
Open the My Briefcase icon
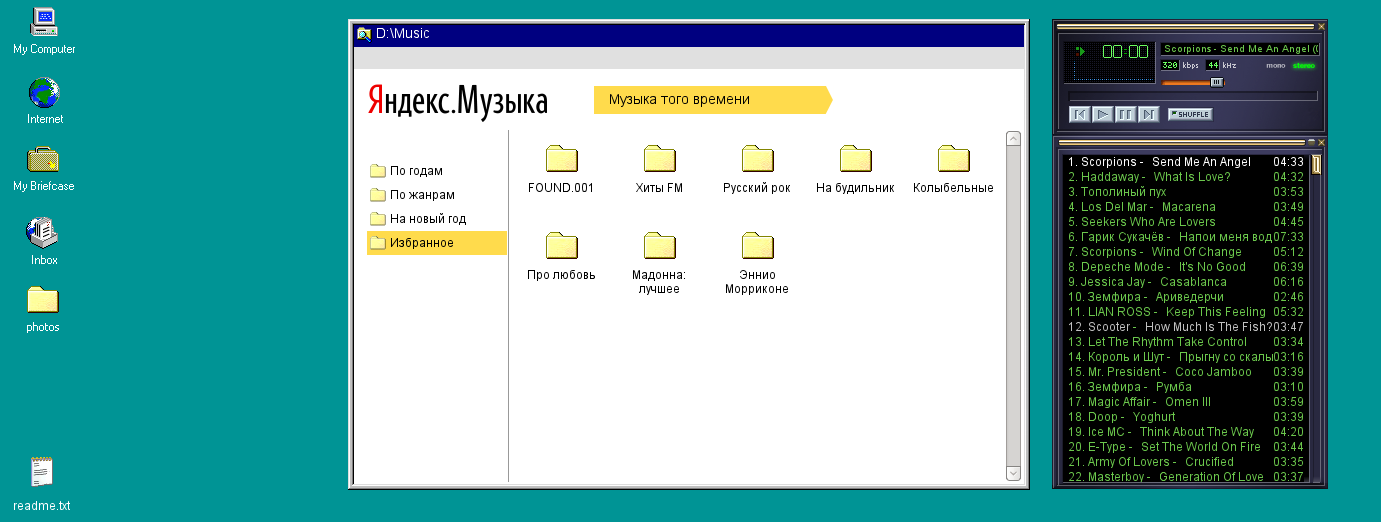tap(44, 168)
